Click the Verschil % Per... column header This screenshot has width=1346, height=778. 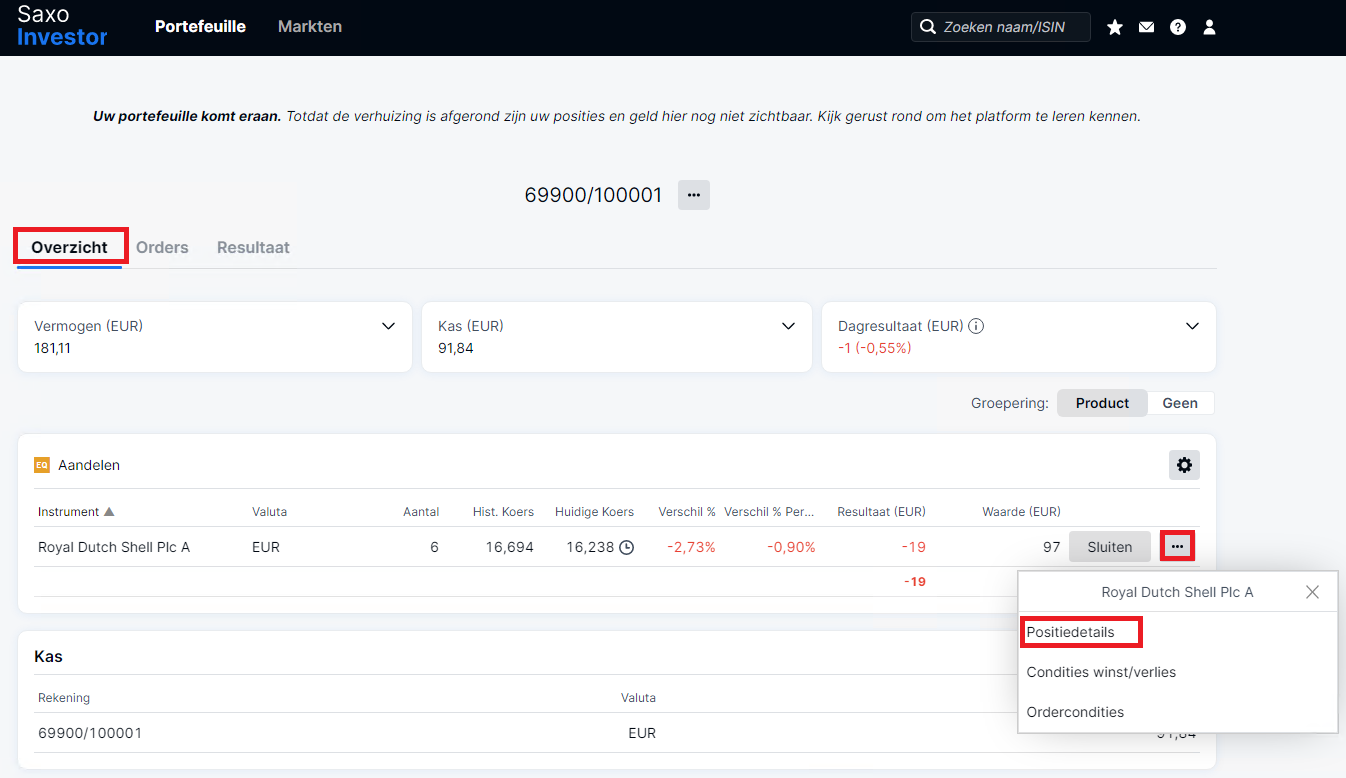pyautogui.click(x=770, y=511)
